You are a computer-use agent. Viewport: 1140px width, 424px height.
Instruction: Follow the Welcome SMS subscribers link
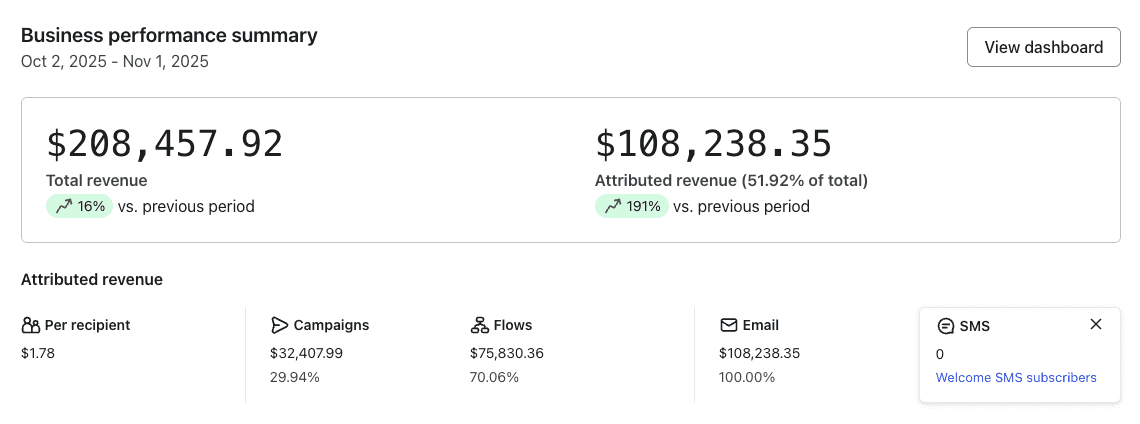[1016, 377]
